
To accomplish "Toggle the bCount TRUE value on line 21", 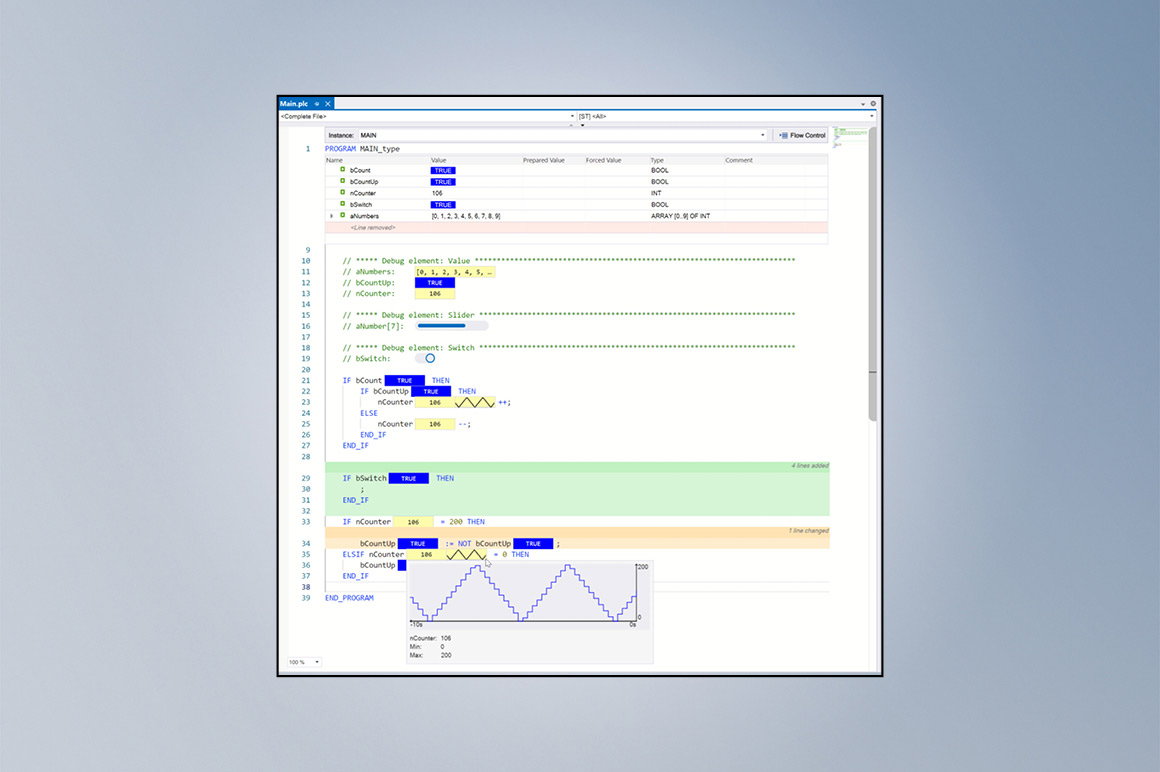I will (404, 380).
